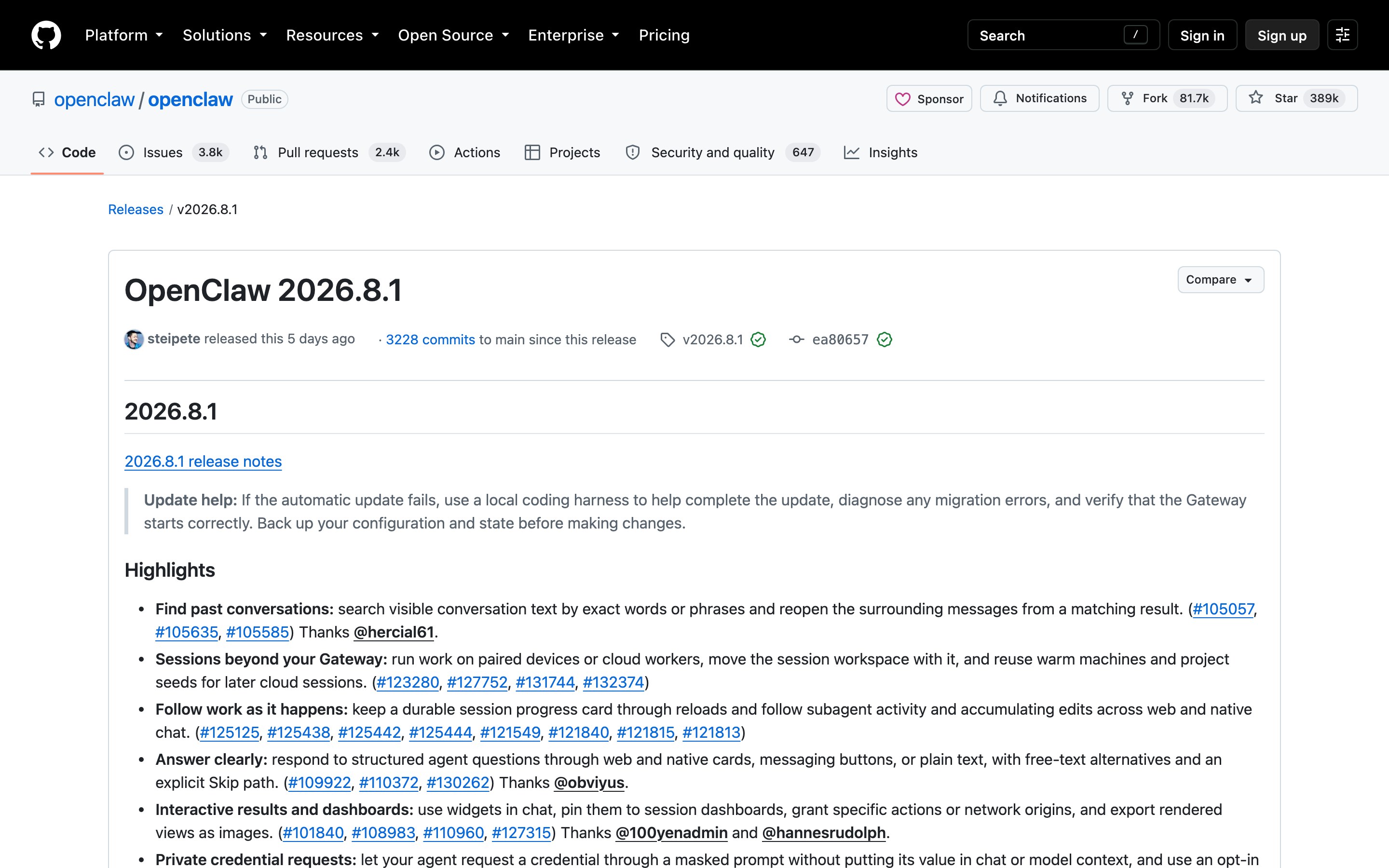Click the commit icon beside ea80657
The image size is (1389, 868).
point(796,340)
